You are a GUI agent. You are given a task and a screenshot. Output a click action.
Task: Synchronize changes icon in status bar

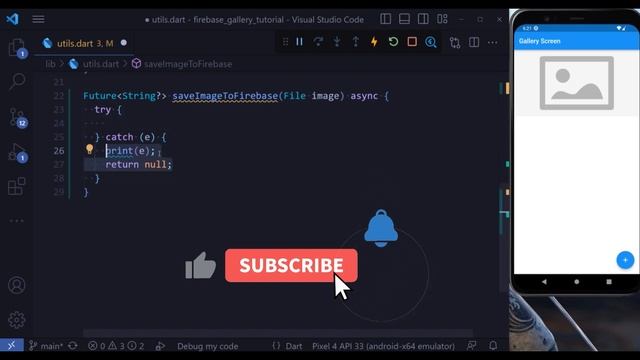click(x=73, y=346)
